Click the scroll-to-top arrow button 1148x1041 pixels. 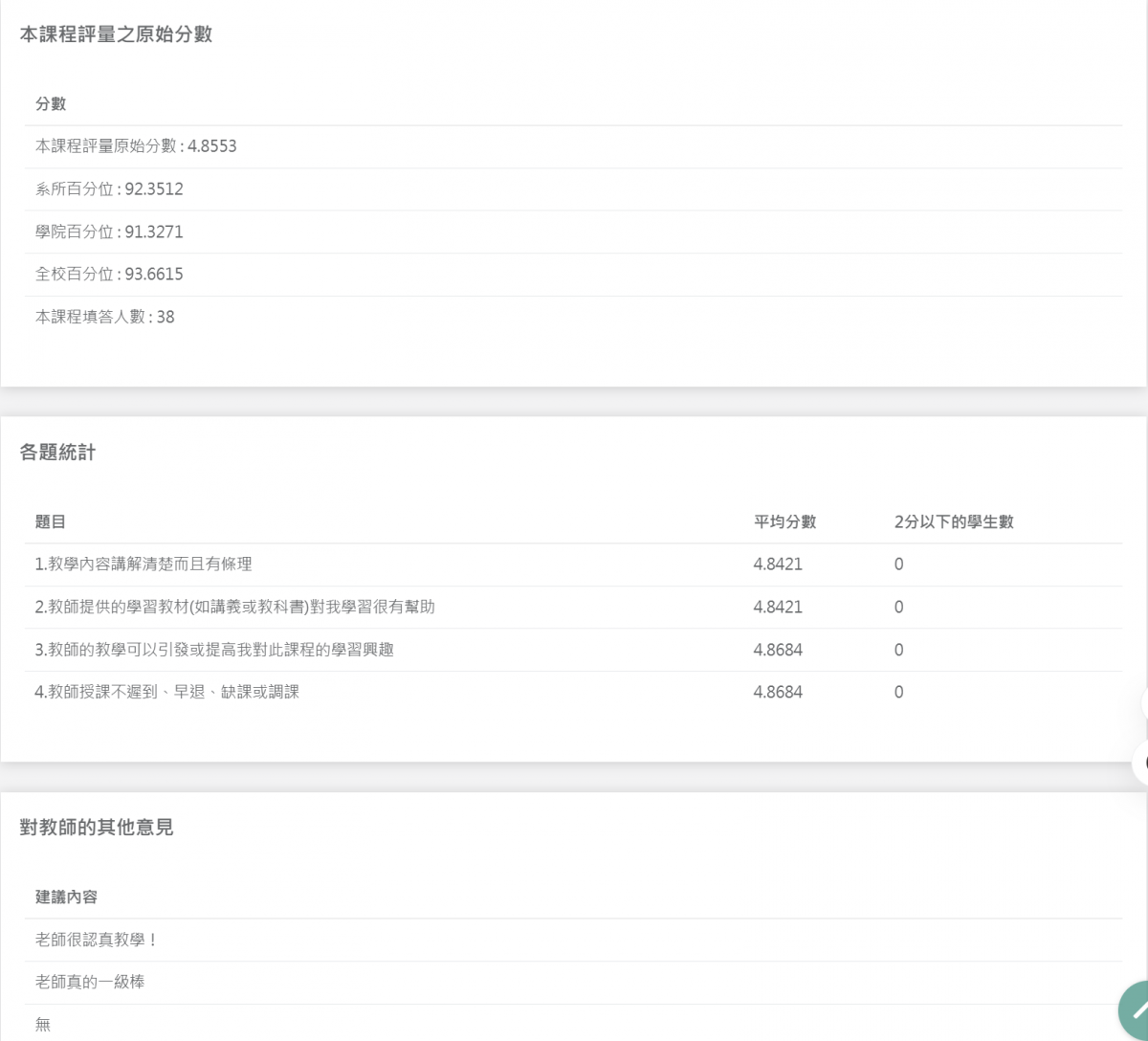1137,1012
